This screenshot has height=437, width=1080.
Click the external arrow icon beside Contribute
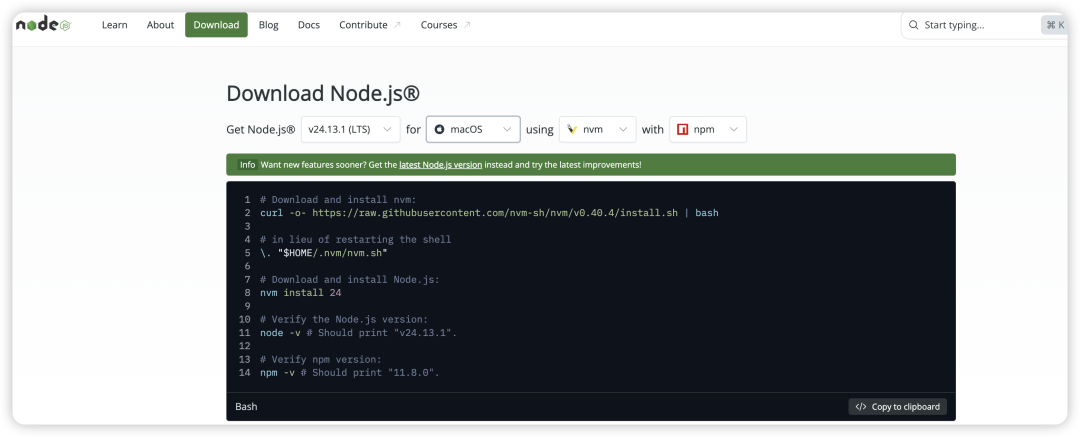click(397, 25)
